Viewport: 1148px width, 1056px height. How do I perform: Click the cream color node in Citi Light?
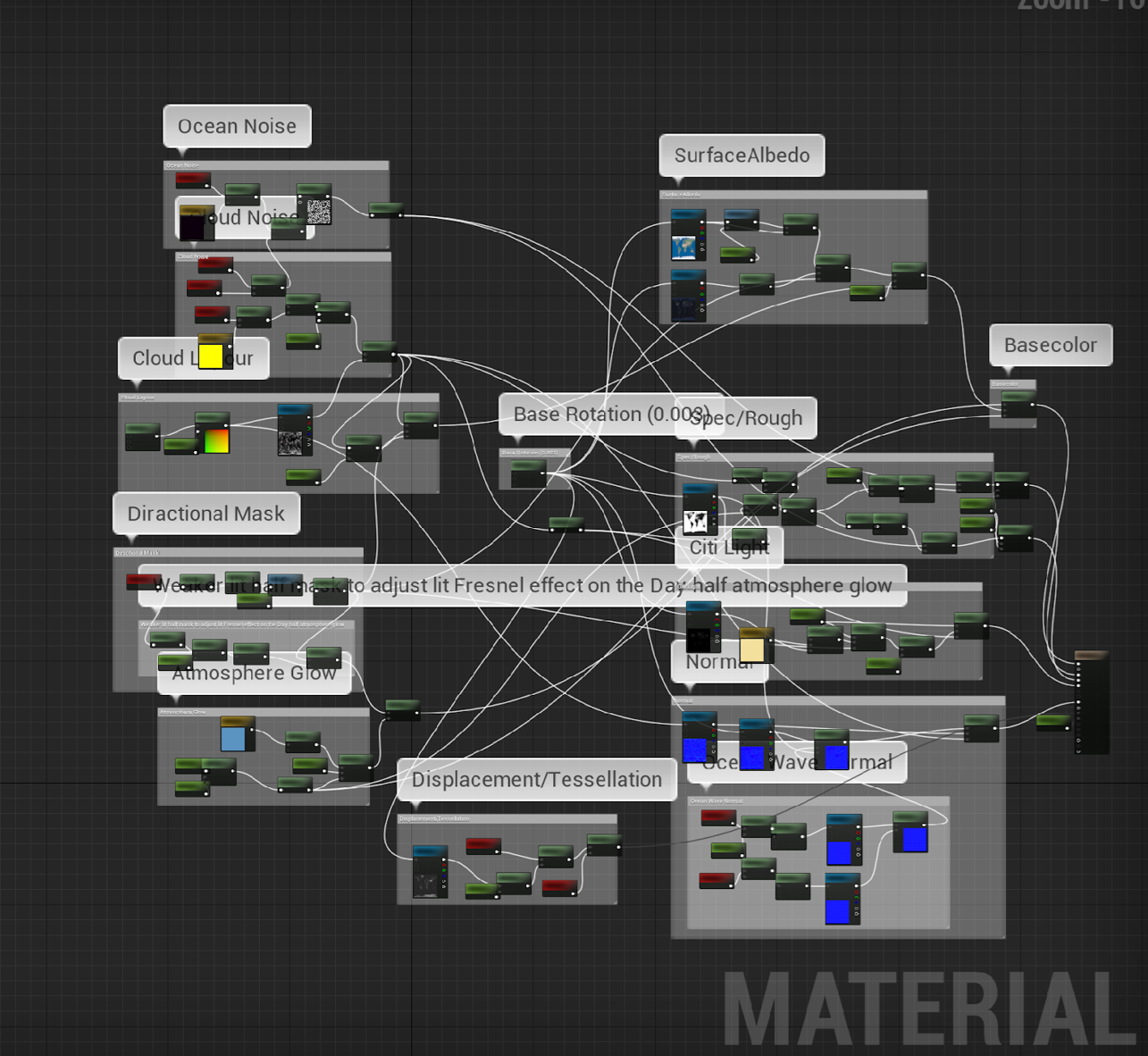(x=754, y=645)
